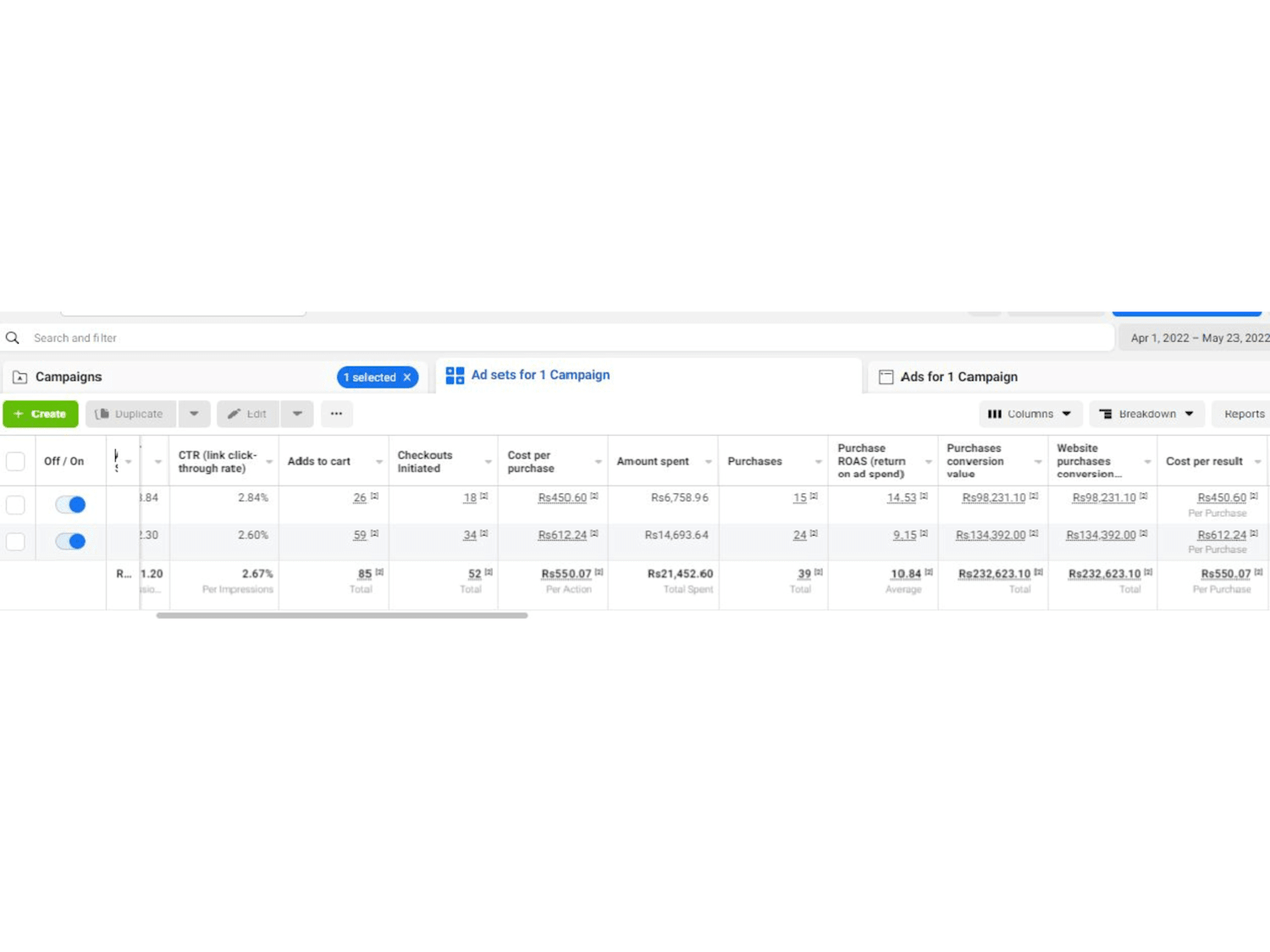Image resolution: width=1270 pixels, height=952 pixels.
Task: Click the info icon beside 24 purchases
Action: [x=814, y=533]
